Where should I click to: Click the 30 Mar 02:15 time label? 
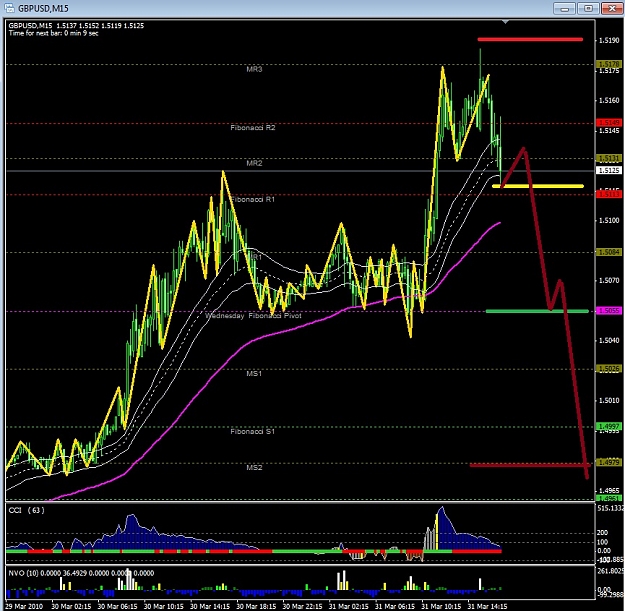(x=71, y=606)
